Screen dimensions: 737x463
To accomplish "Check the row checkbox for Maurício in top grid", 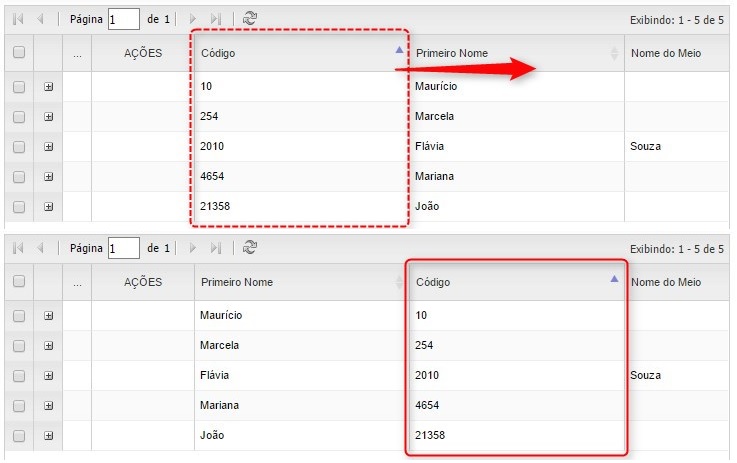I will 19,87.
